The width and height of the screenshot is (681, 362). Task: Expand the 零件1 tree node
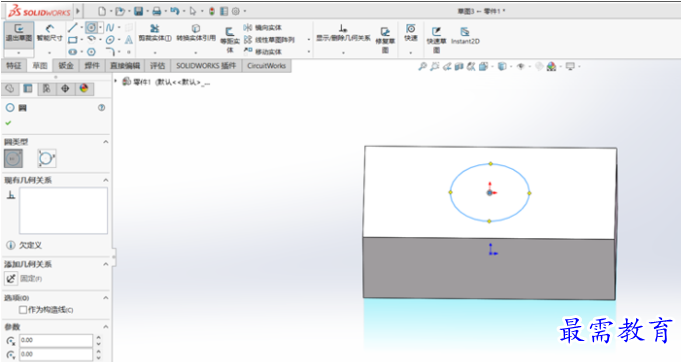pyautogui.click(x=116, y=81)
